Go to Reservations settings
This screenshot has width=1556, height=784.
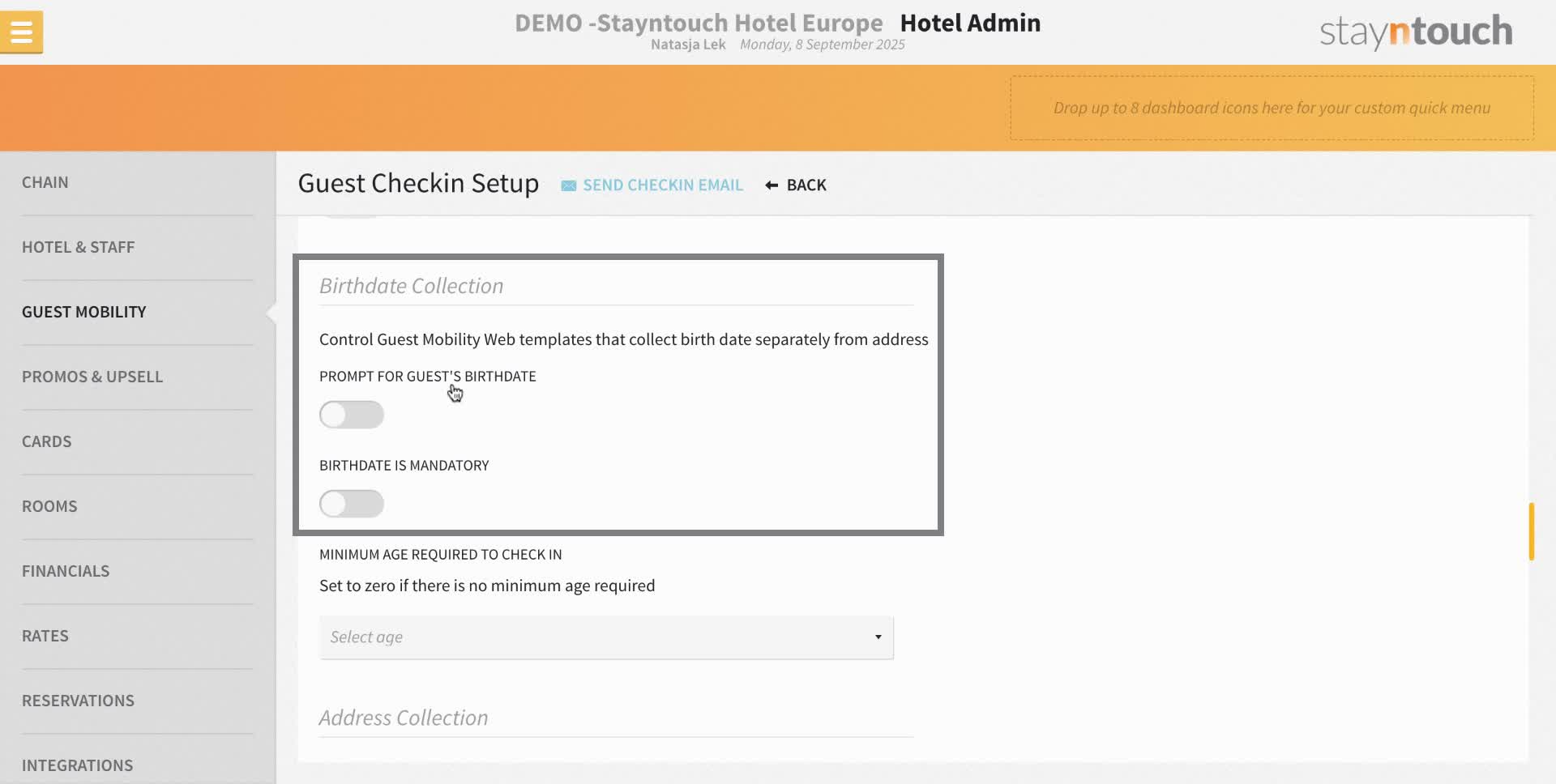click(x=78, y=701)
